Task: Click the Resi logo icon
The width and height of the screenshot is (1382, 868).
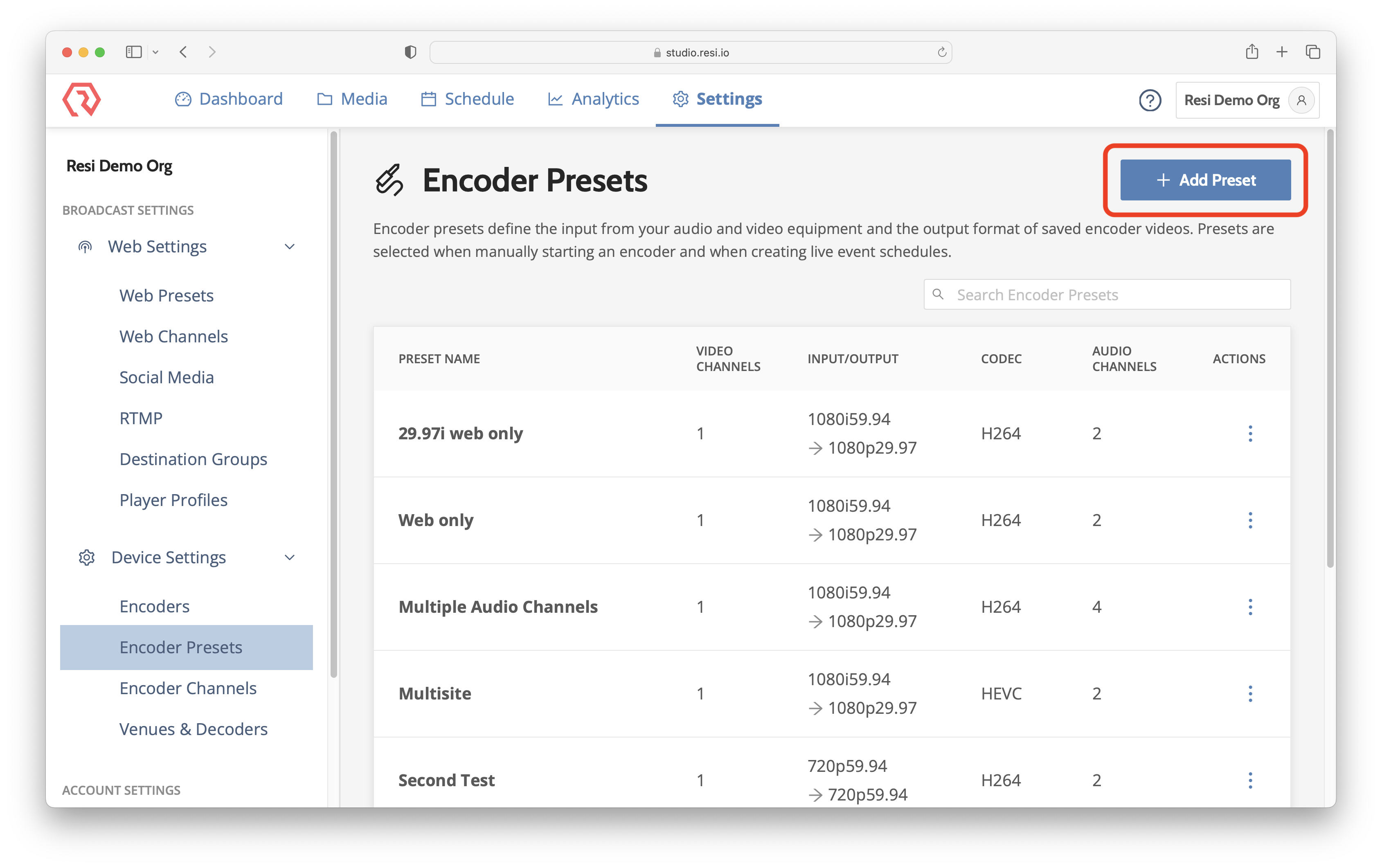Action: point(81,99)
